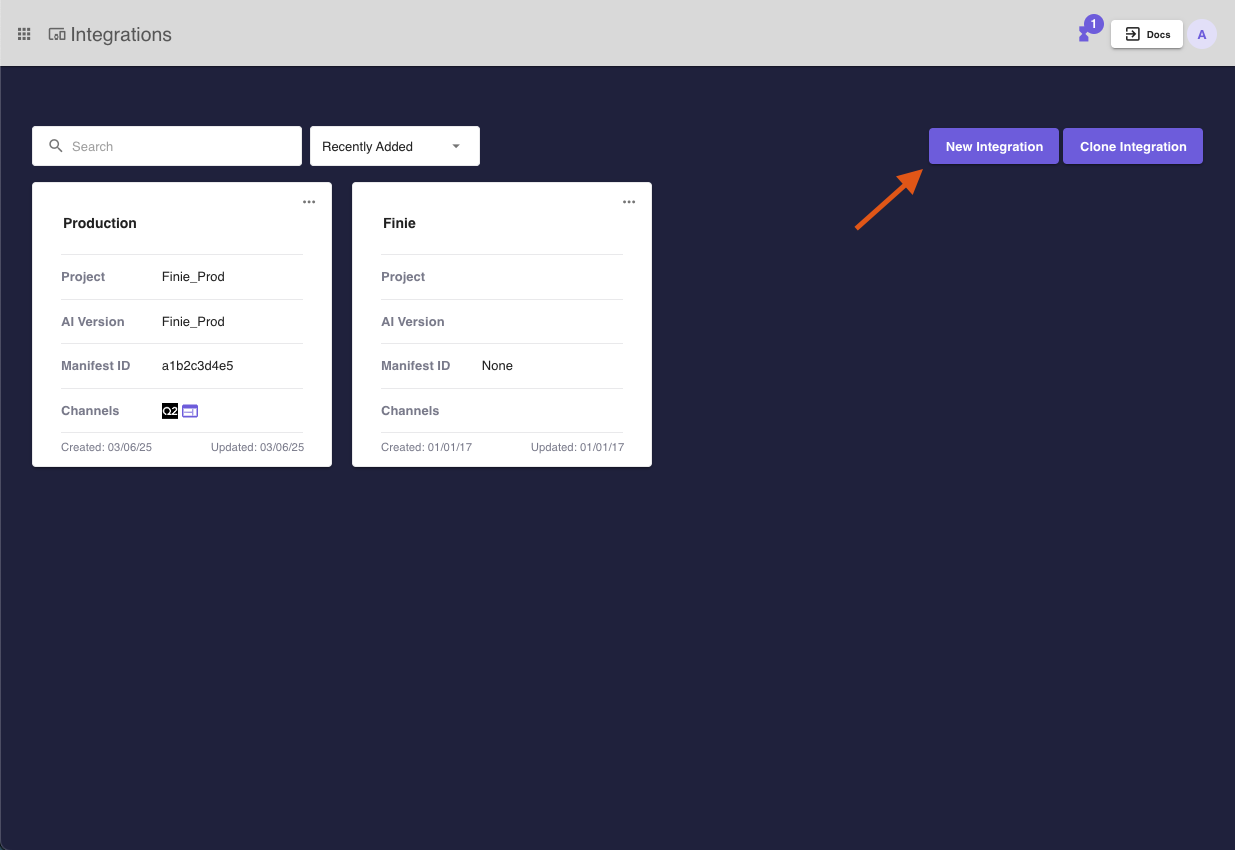This screenshot has height=850, width=1235.
Task: Click Created: 03/06/25 on Production card
Action: click(106, 447)
